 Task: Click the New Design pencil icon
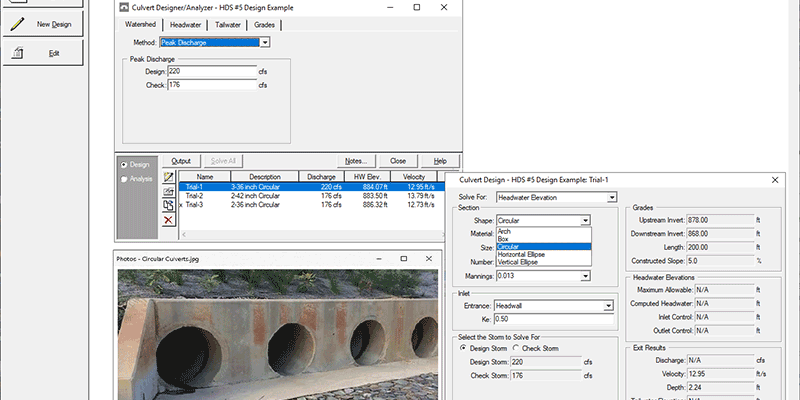click(x=18, y=23)
